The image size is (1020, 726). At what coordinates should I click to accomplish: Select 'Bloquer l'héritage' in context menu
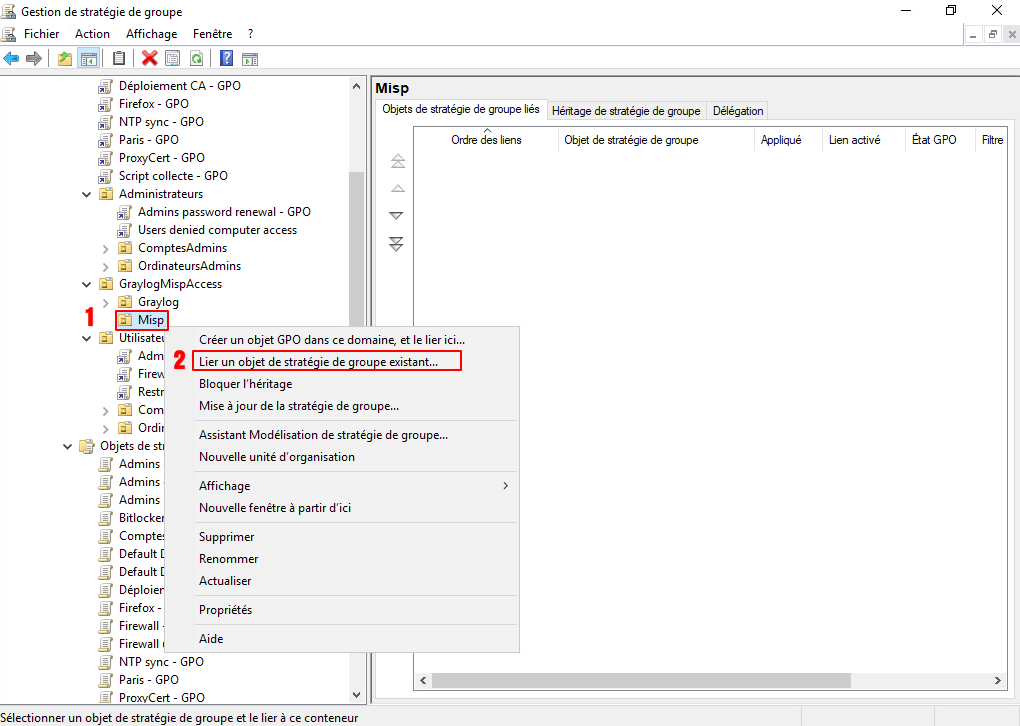point(245,383)
